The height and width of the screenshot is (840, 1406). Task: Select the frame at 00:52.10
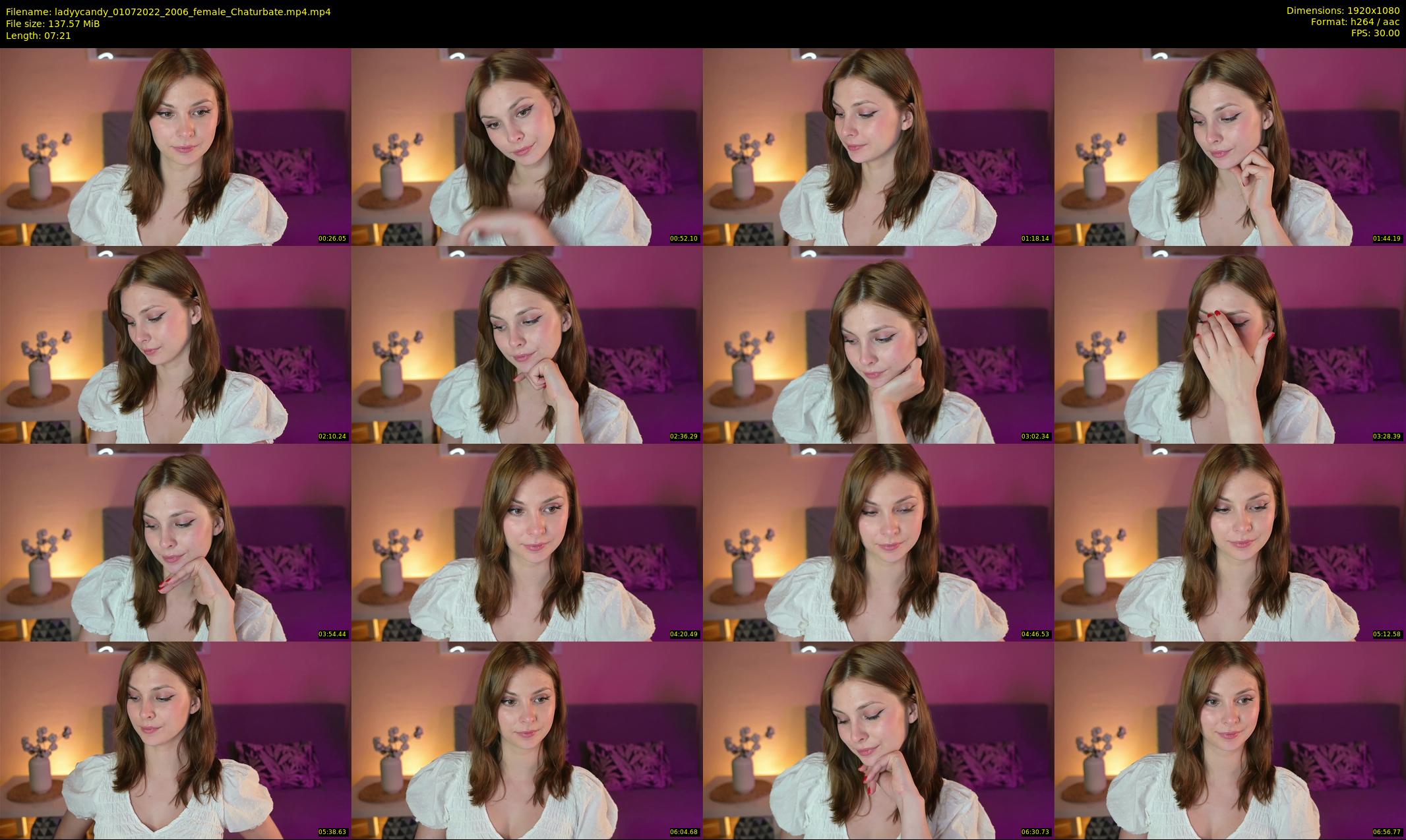[527, 146]
